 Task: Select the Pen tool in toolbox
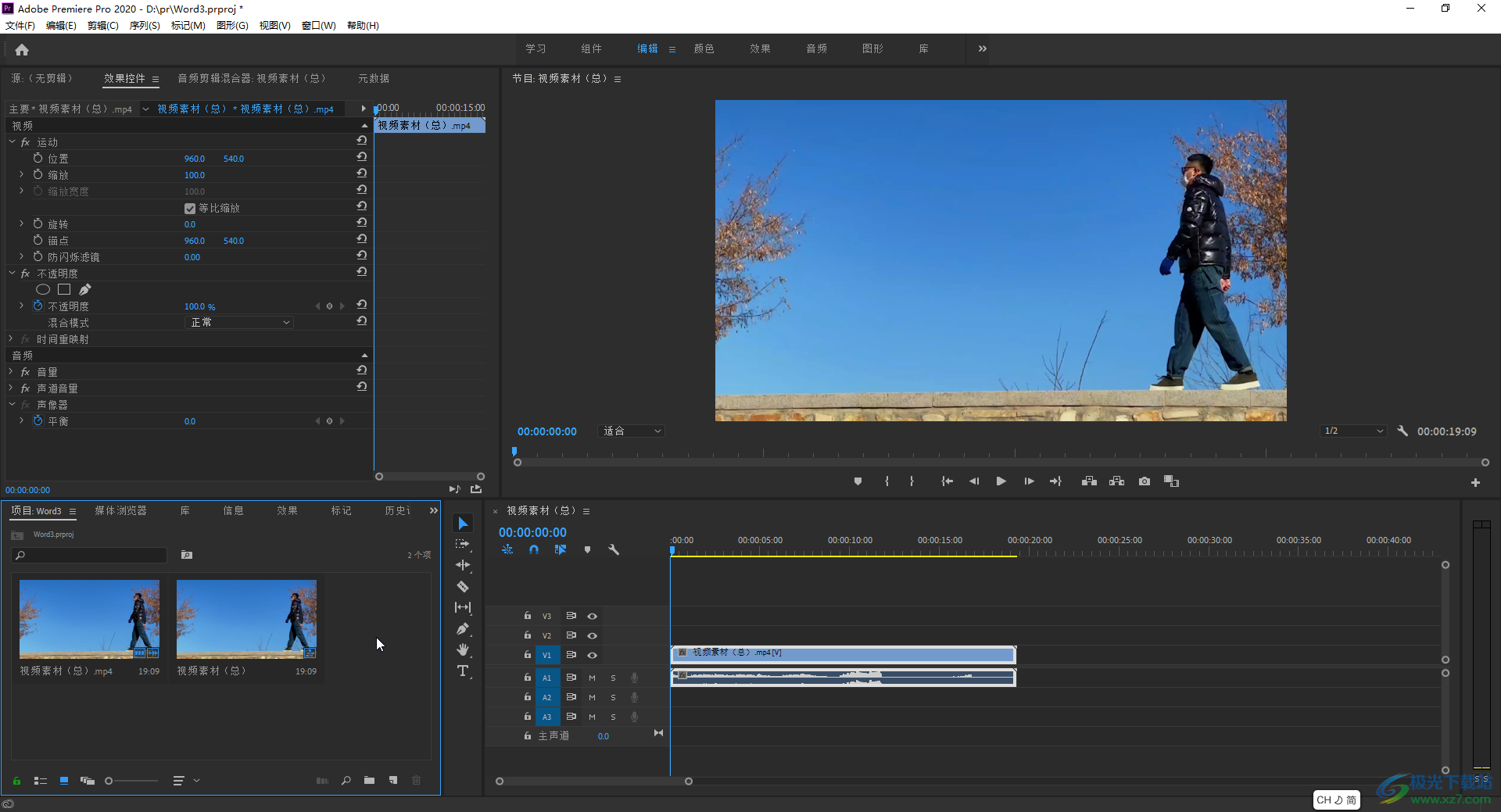tap(463, 628)
